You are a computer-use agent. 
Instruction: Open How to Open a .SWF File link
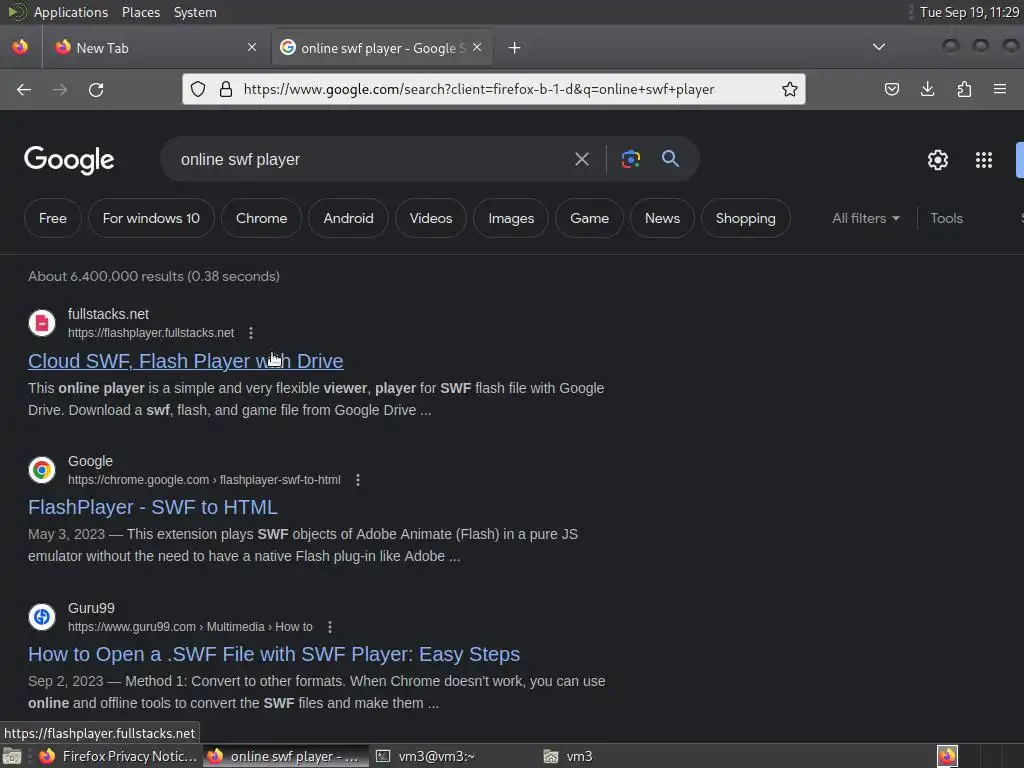point(274,654)
